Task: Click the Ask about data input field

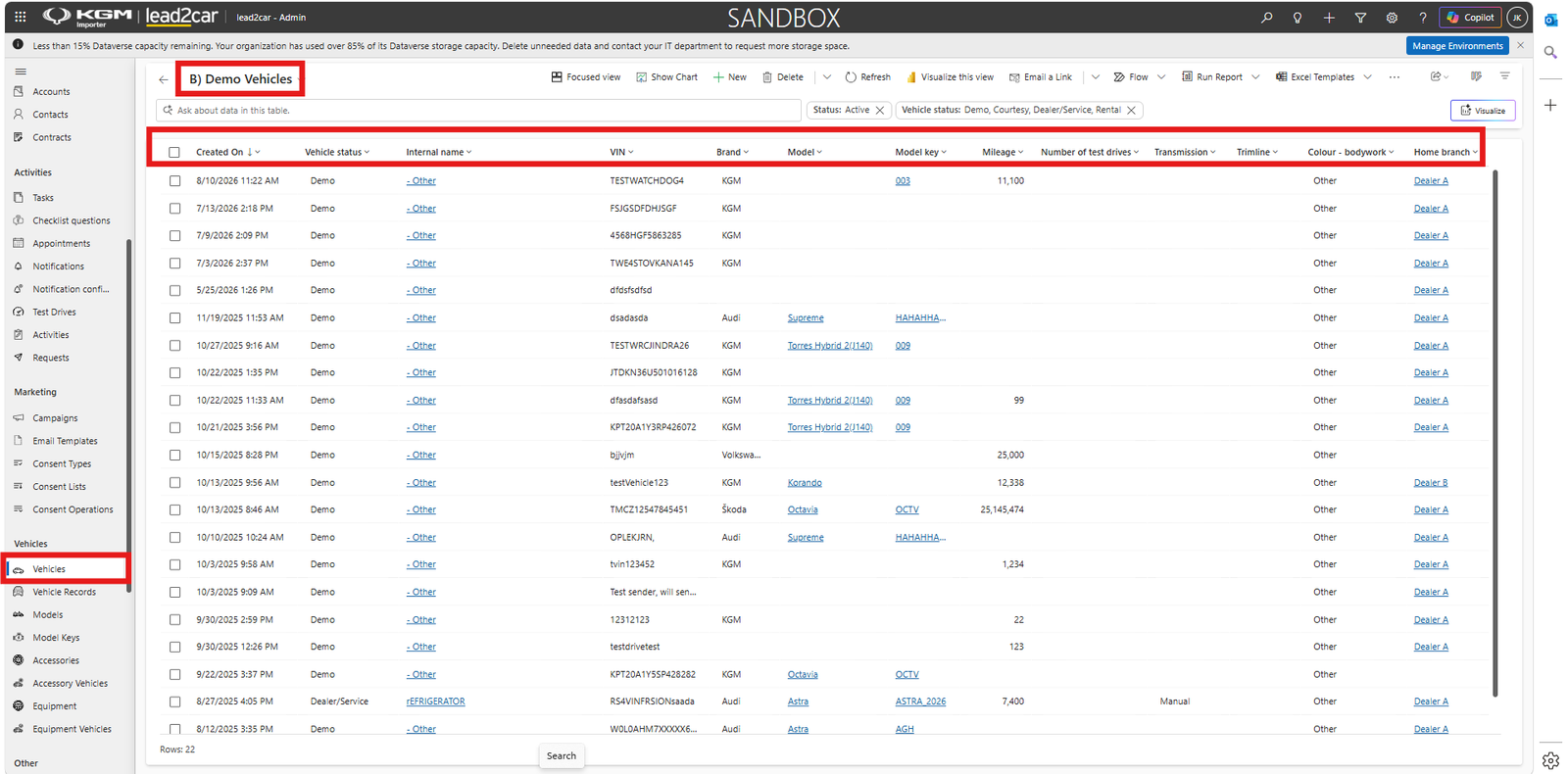Action: (479, 111)
